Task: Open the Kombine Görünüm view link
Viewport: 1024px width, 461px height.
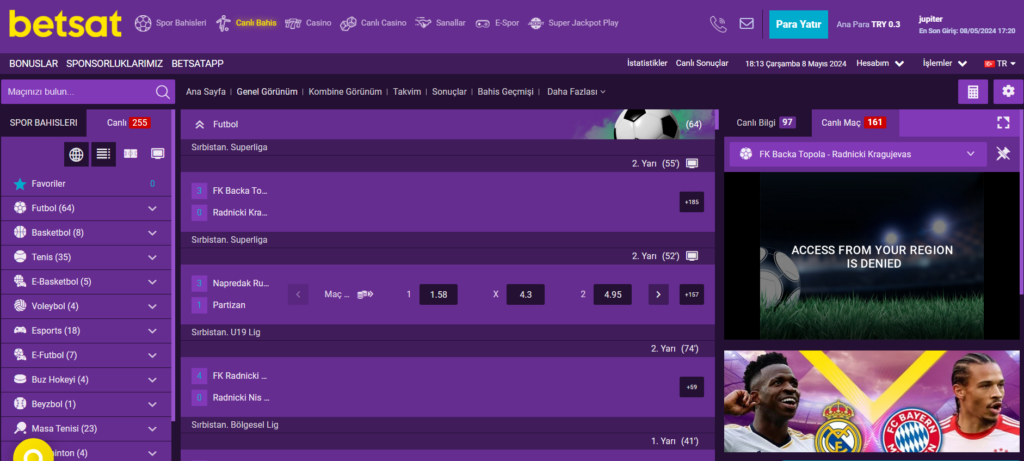Action: [345, 92]
